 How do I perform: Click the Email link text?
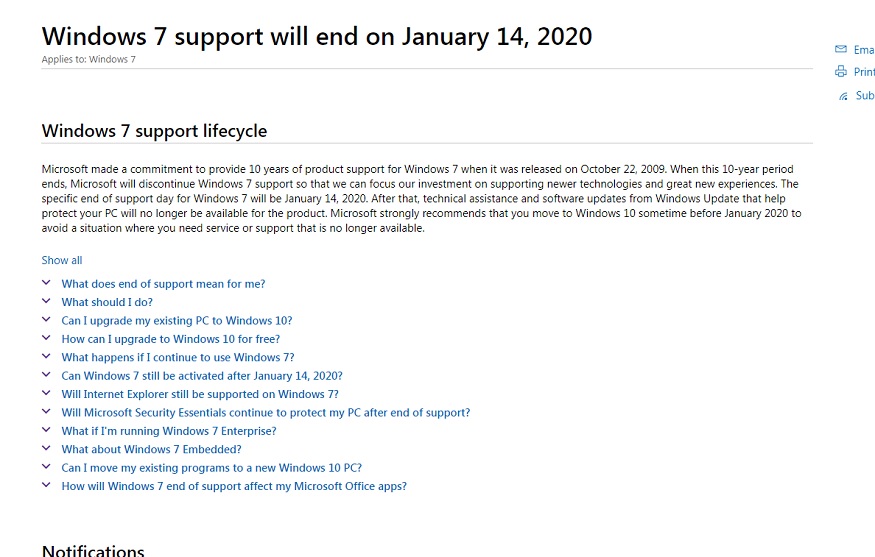864,49
